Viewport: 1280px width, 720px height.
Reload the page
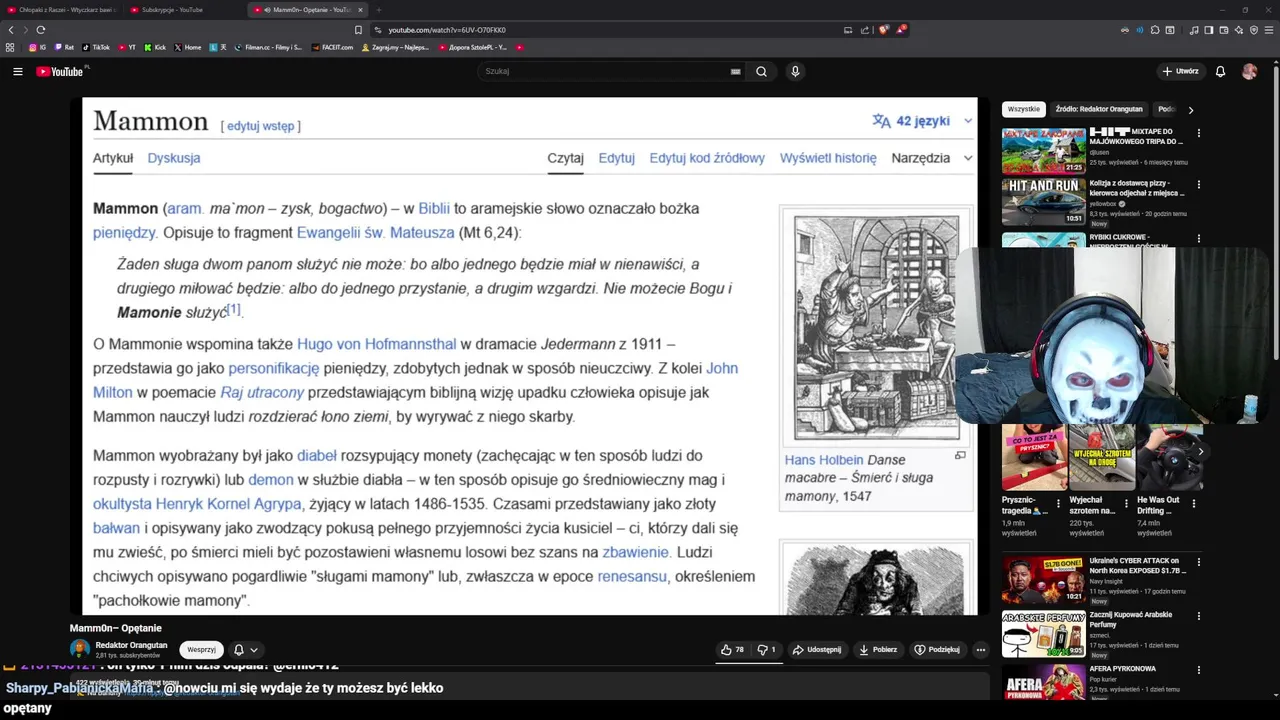(x=41, y=30)
